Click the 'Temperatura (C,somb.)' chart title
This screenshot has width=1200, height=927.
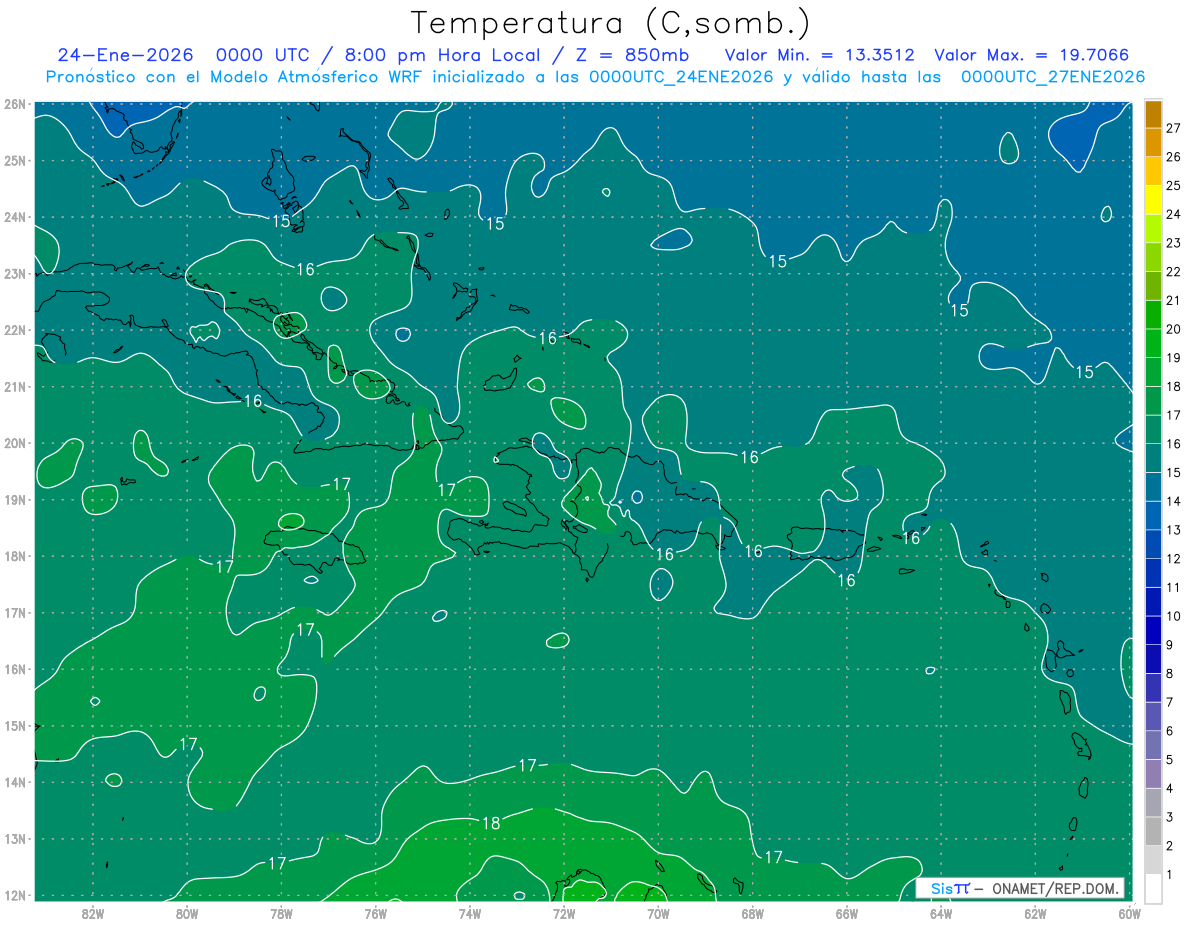tap(611, 23)
